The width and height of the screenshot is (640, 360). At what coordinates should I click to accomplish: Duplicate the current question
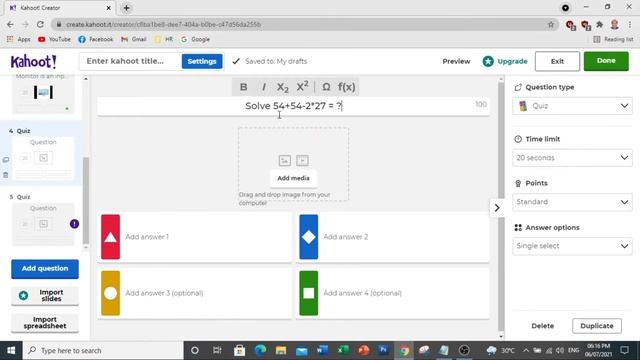597,326
